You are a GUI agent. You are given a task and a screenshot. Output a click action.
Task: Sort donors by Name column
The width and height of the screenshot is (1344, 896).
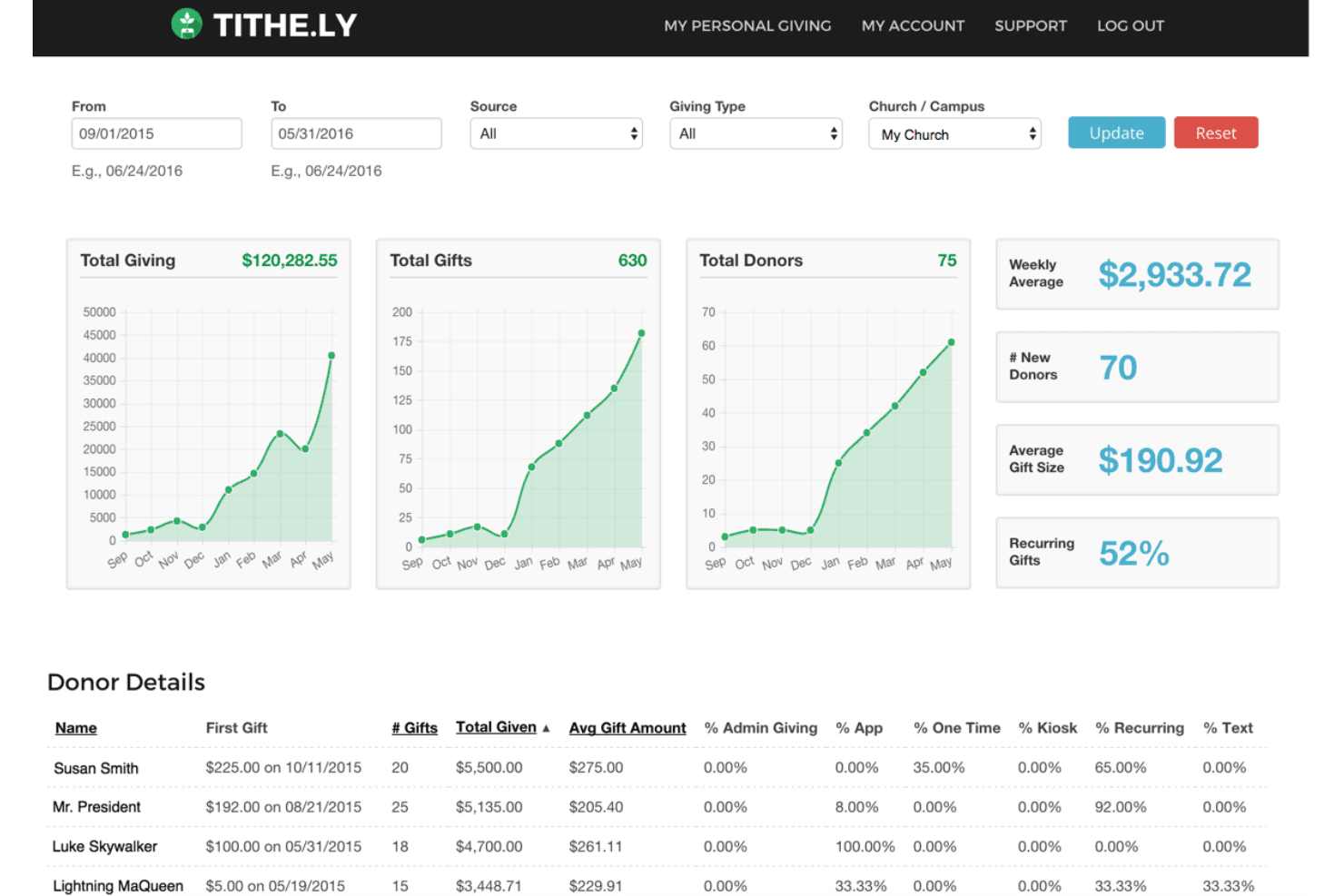point(76,728)
